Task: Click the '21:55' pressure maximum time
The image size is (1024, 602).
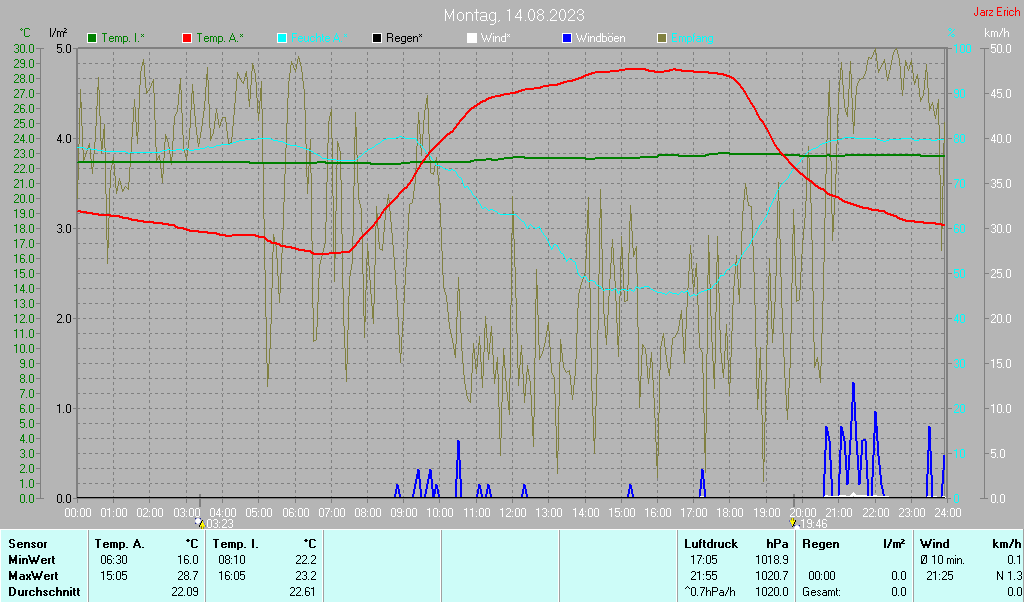Action: 703,577
